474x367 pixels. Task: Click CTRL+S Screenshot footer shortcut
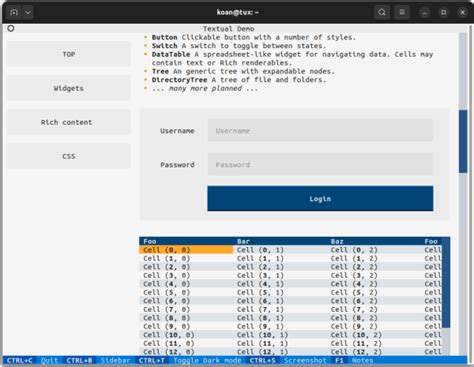(x=288, y=360)
